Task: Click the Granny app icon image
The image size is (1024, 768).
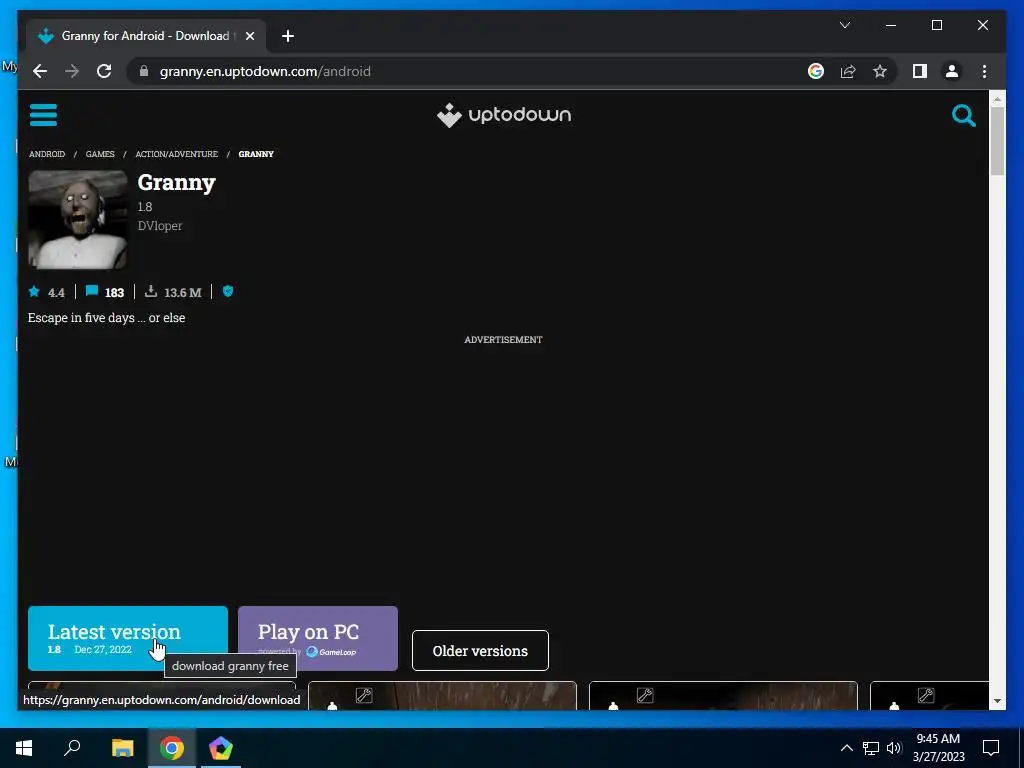Action: pos(78,219)
